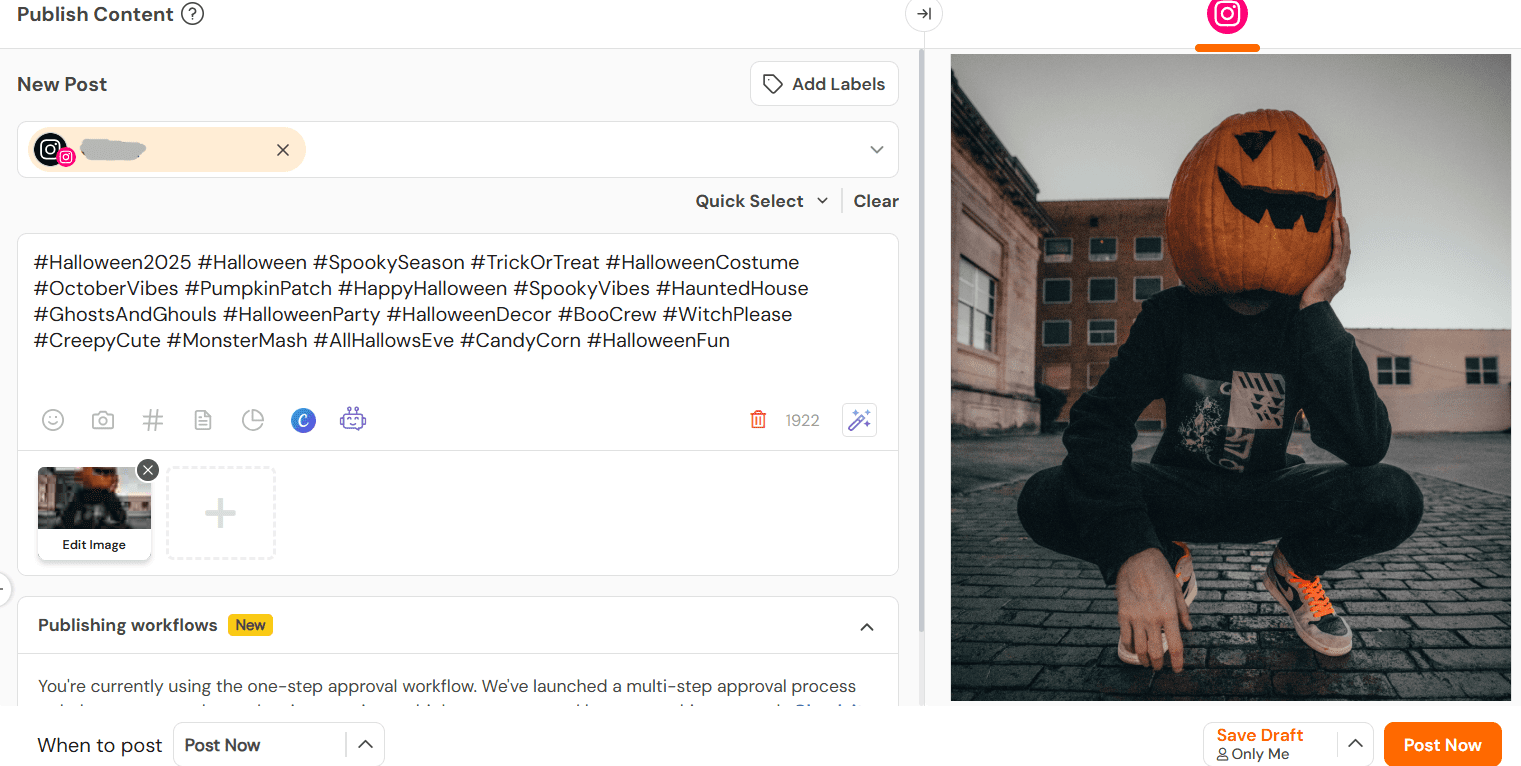The width and height of the screenshot is (1521, 766).
Task: Remove the uploaded pumpkin image
Action: (148, 469)
